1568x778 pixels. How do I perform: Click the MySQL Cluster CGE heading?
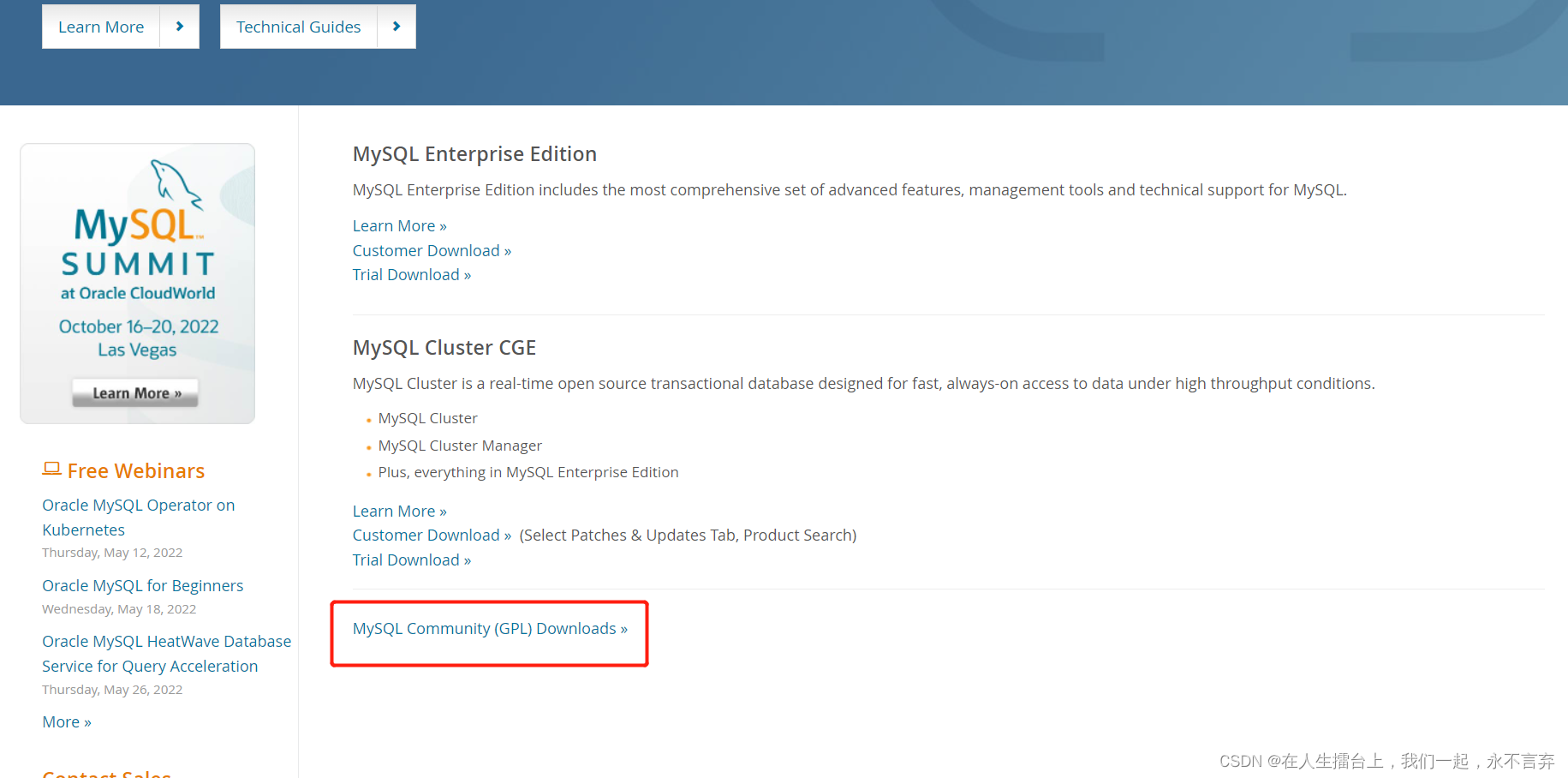pyautogui.click(x=444, y=347)
